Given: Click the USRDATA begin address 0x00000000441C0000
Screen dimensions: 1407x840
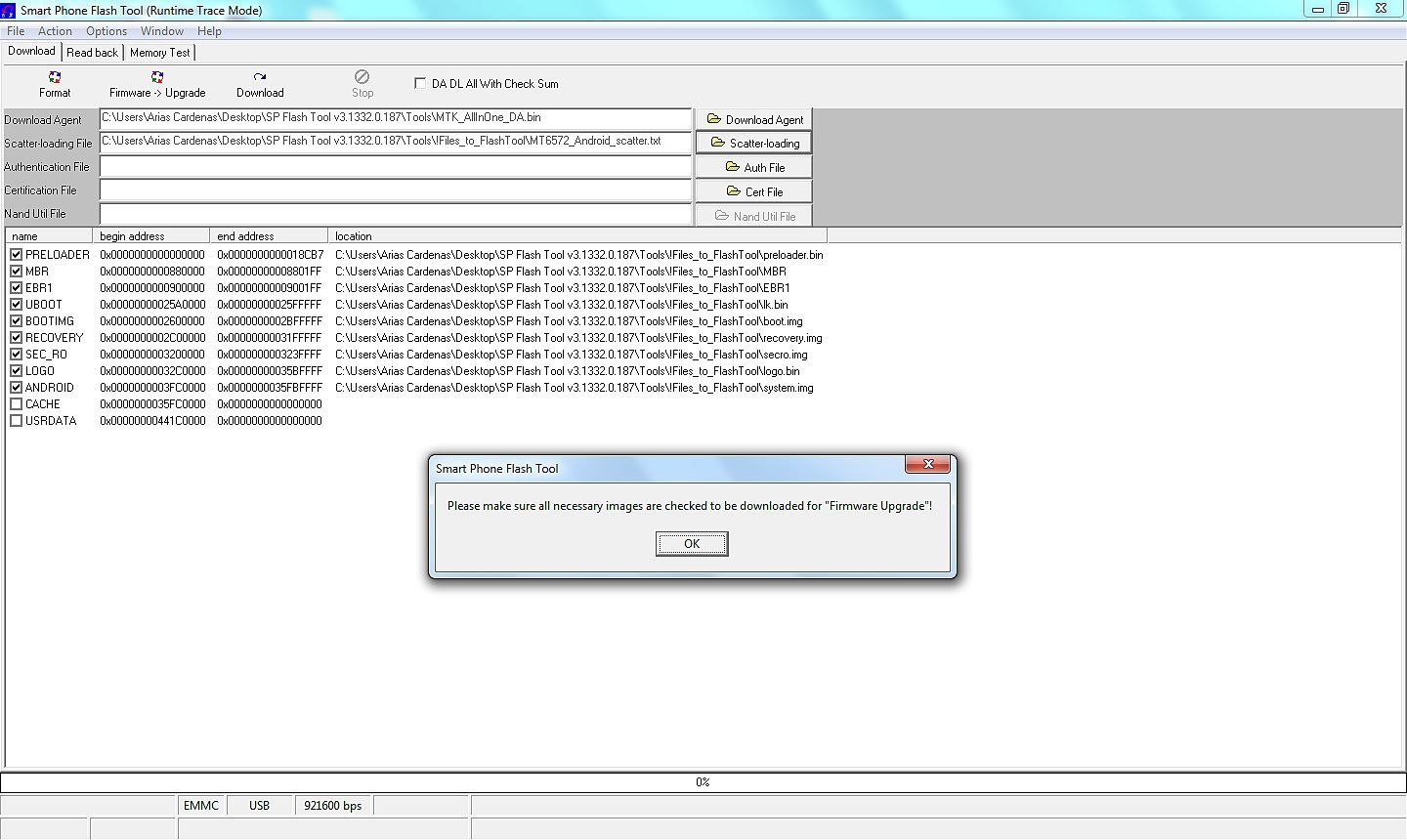Looking at the screenshot, I should 152,421.
